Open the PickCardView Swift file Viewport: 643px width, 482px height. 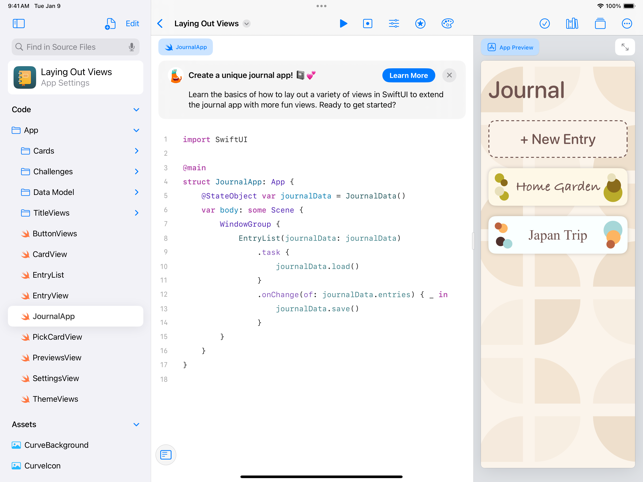[75, 337]
